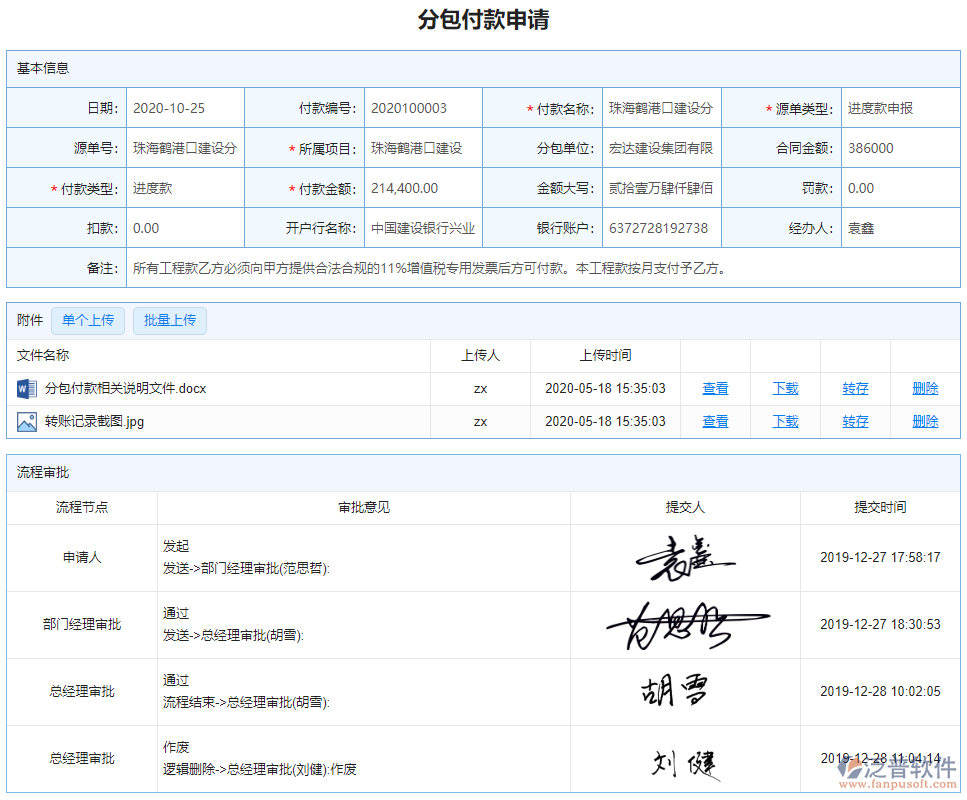
Task: Click 转存 for 转账记录截图.jpg
Action: pos(855,421)
